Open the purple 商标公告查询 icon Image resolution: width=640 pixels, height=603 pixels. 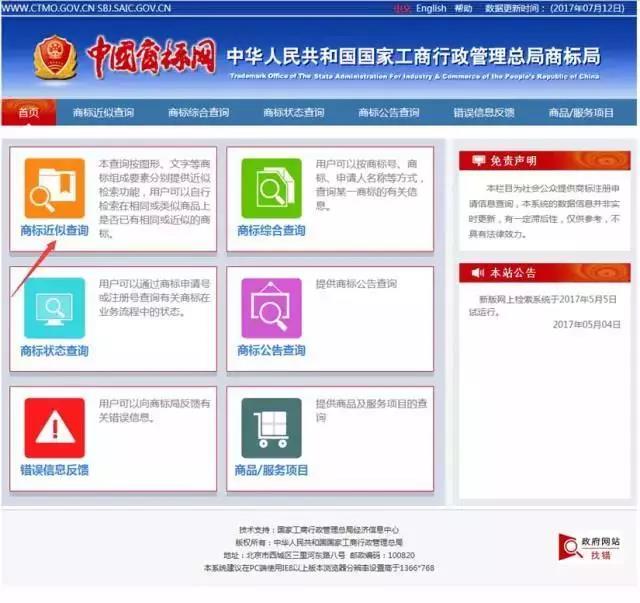pos(271,308)
